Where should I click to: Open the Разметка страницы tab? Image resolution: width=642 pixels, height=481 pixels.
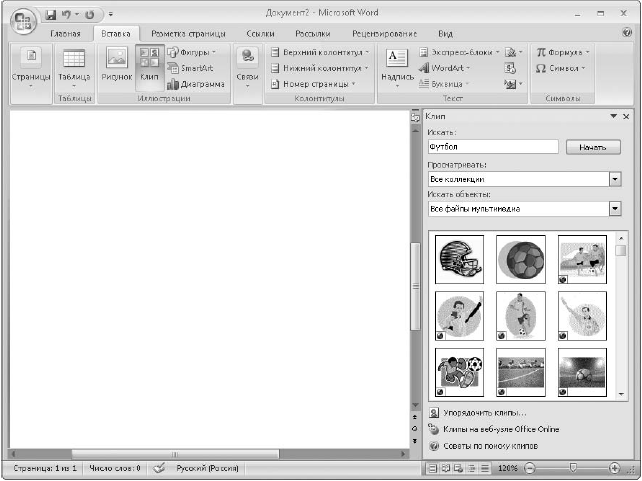click(x=188, y=34)
